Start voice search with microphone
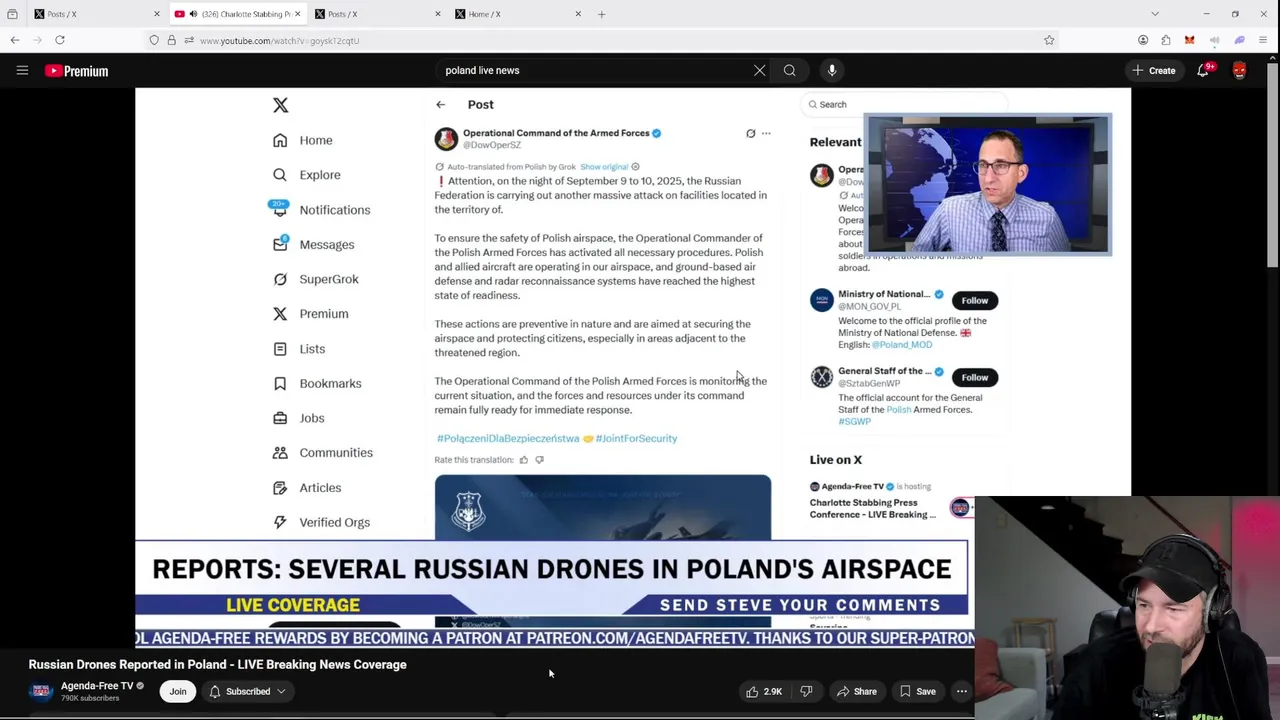This screenshot has height=720, width=1280. [x=832, y=70]
